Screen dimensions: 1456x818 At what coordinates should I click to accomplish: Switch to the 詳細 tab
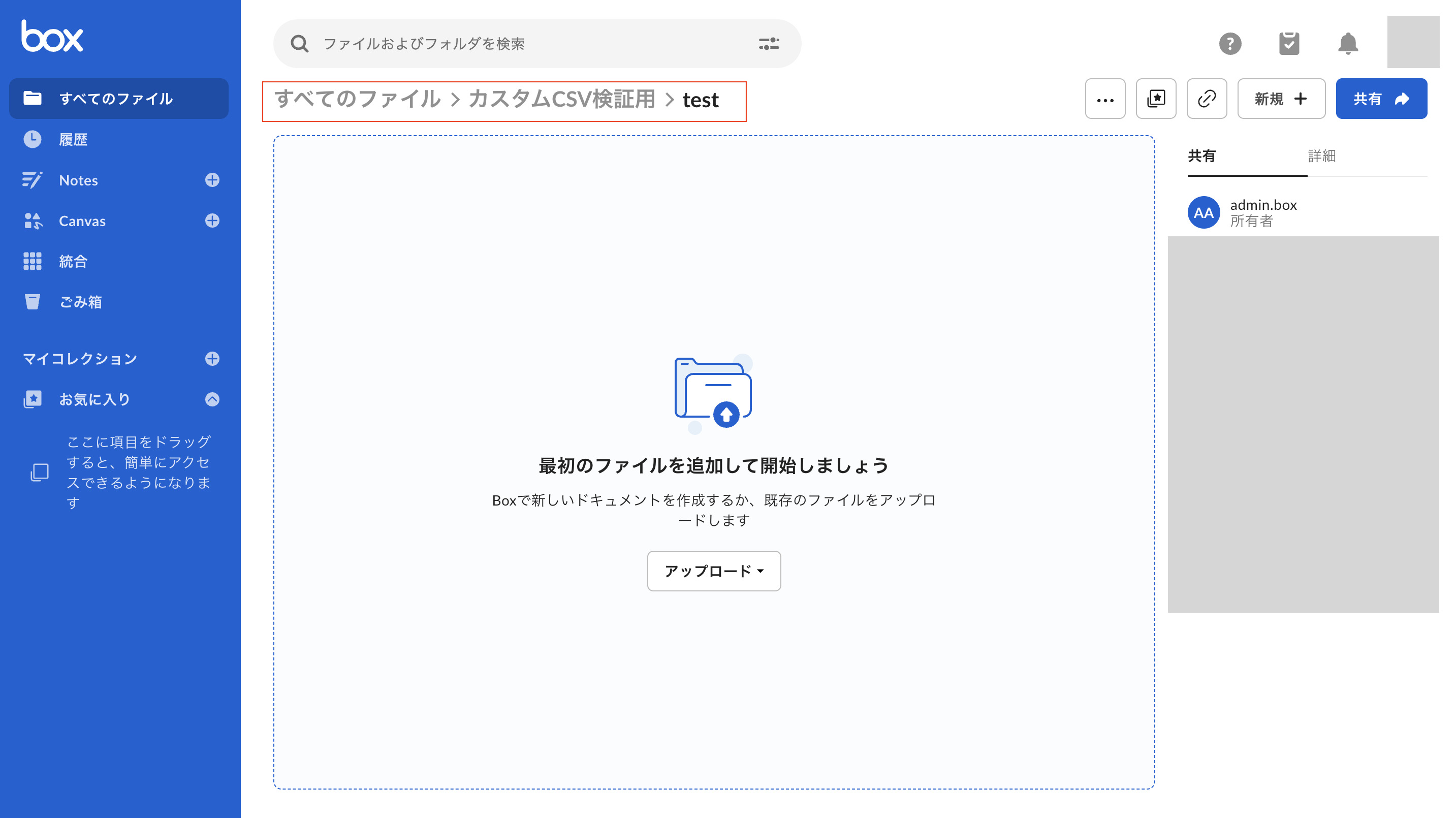[1321, 156]
